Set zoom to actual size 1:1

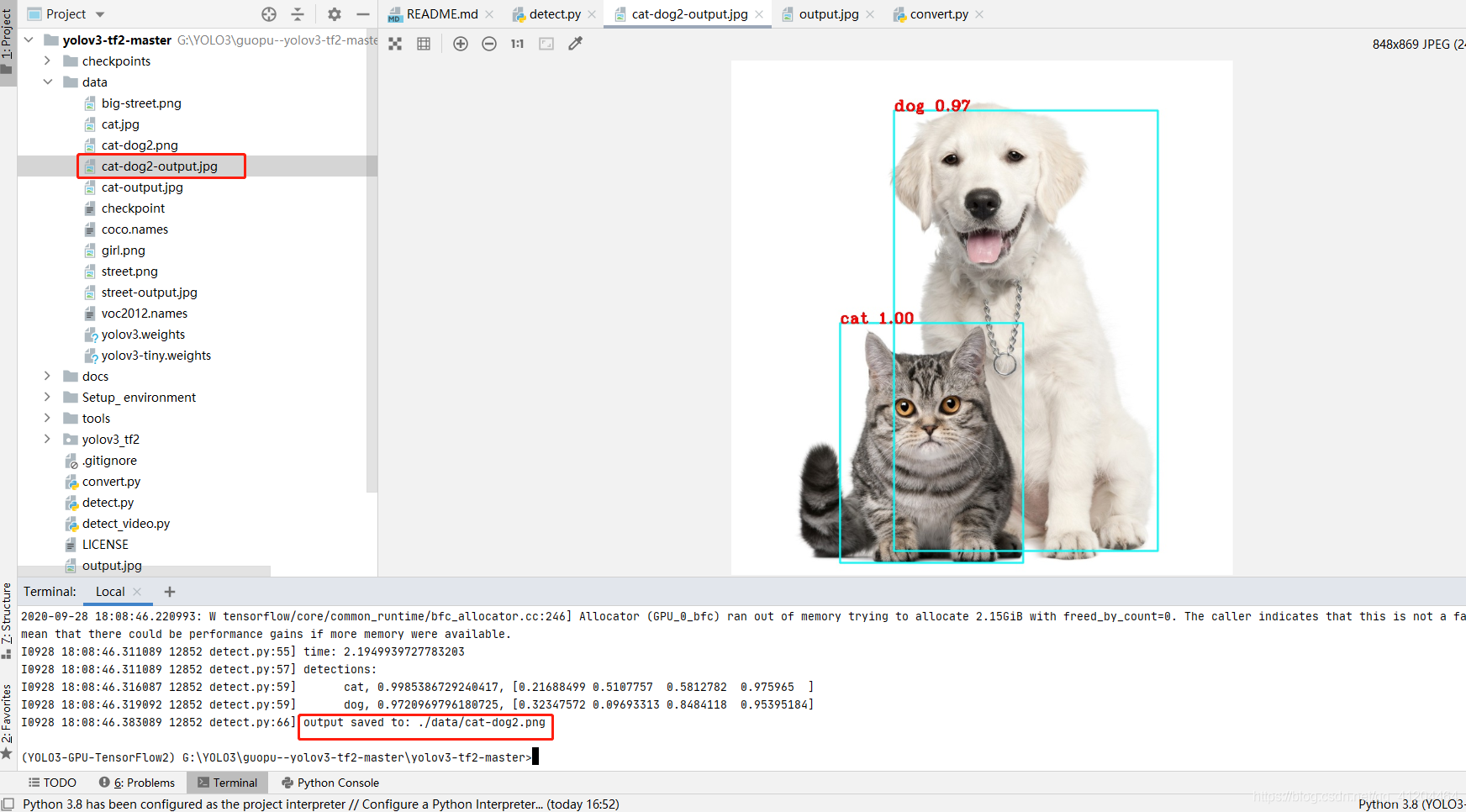pos(517,43)
